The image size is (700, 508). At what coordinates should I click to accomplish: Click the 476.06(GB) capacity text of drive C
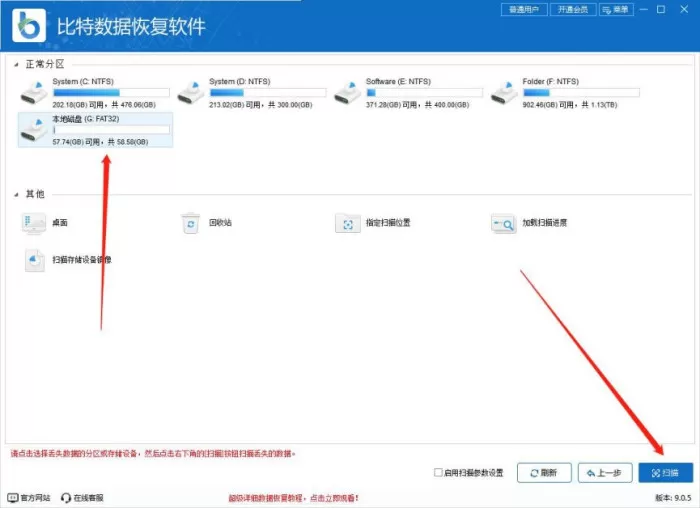point(138,105)
